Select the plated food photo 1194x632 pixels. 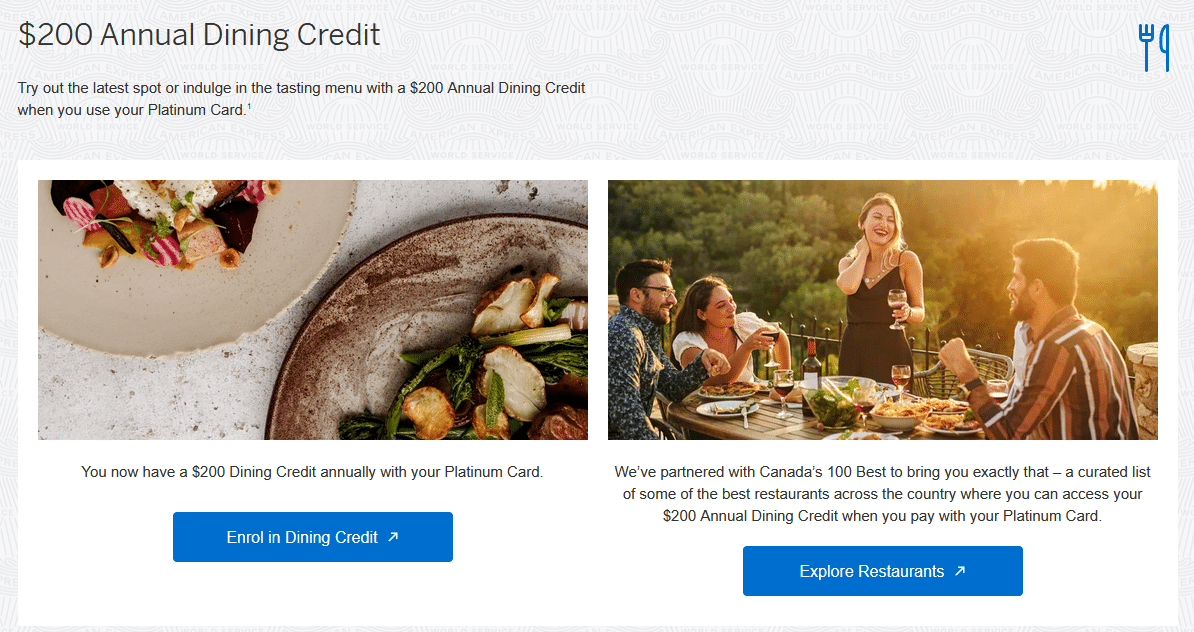pyautogui.click(x=312, y=309)
